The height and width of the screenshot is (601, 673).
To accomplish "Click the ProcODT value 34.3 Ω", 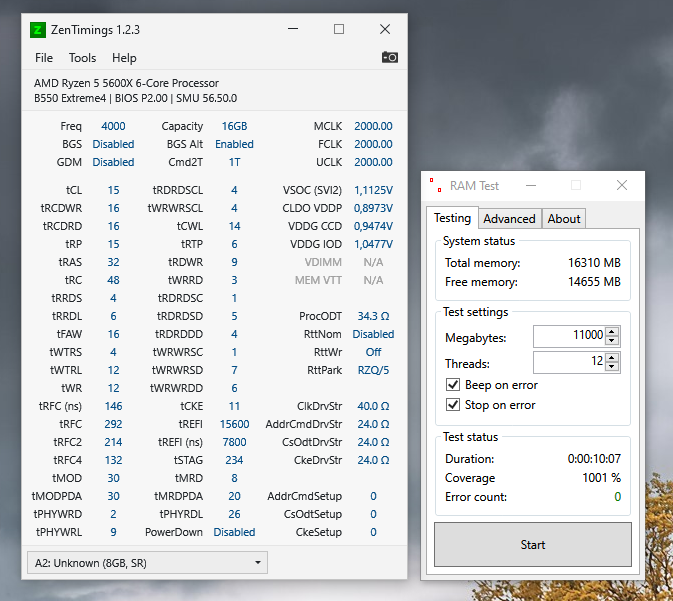I will point(373,316).
